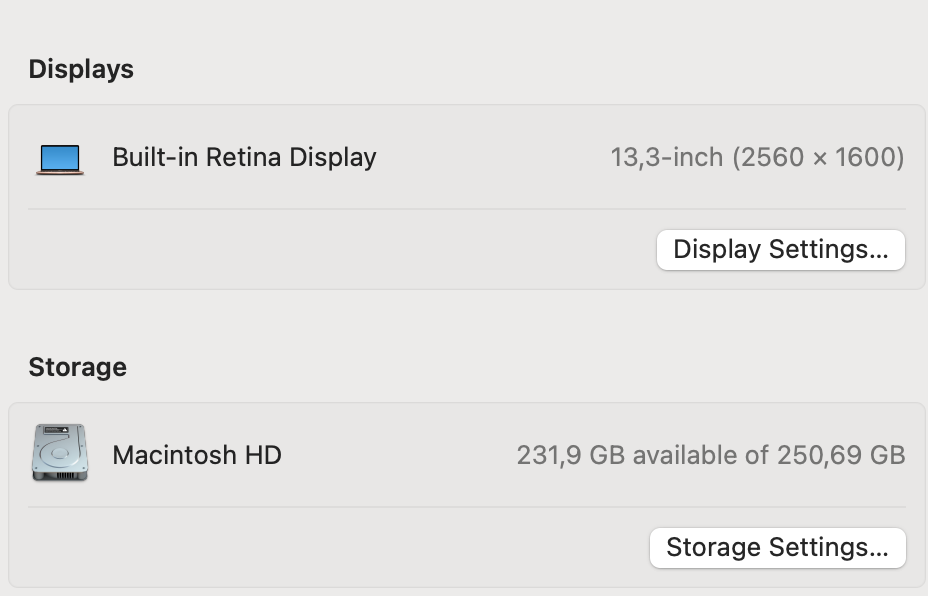Screen dimensions: 928x596
Task: Click the word available in the storage text
Action: (686, 455)
